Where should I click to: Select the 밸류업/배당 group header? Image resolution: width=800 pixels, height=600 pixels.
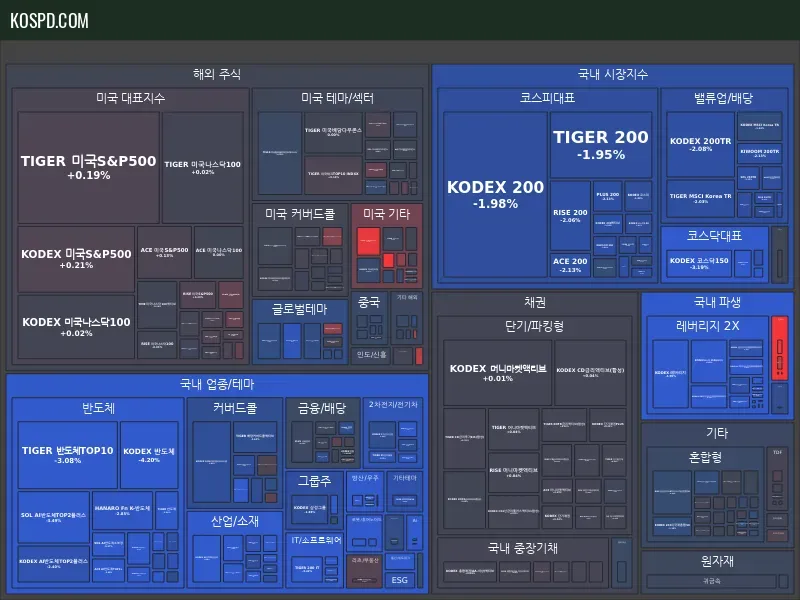click(x=723, y=97)
